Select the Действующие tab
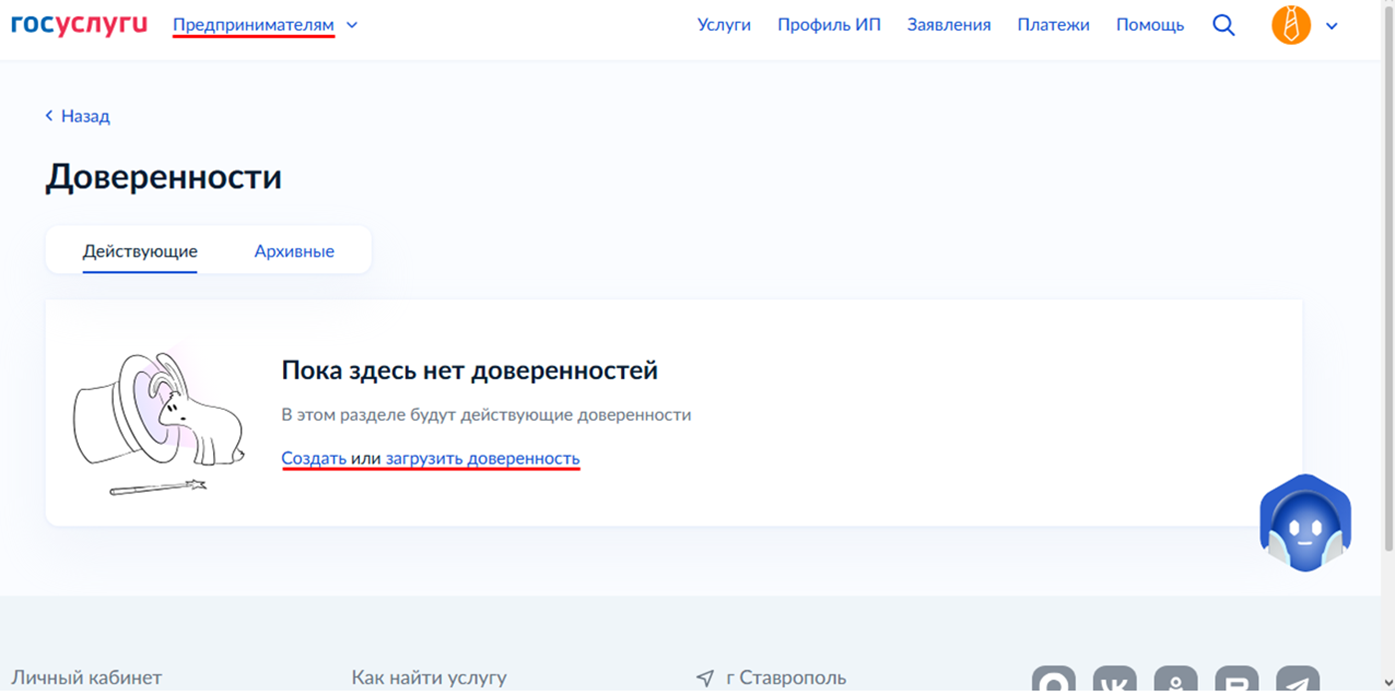The height and width of the screenshot is (695, 1395). 140,251
